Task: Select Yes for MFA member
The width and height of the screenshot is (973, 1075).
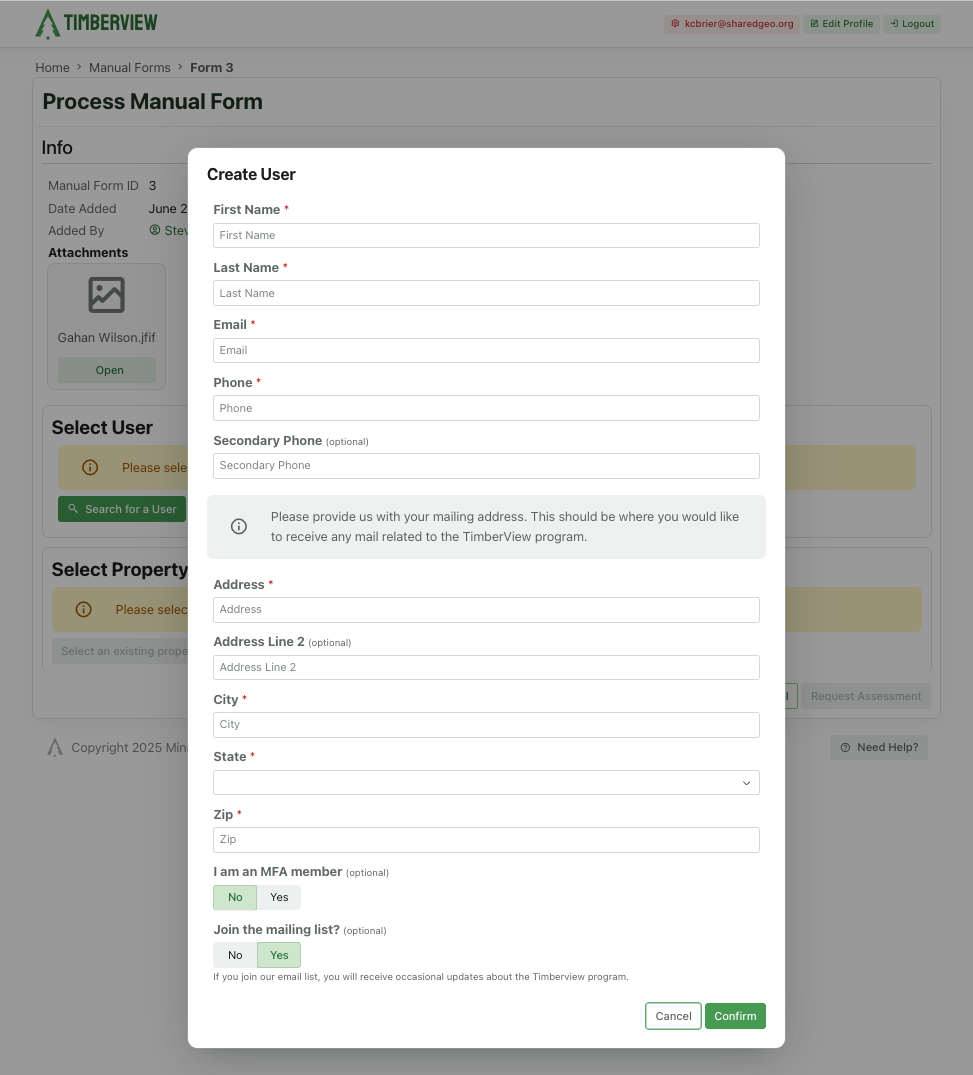Action: tap(279, 897)
